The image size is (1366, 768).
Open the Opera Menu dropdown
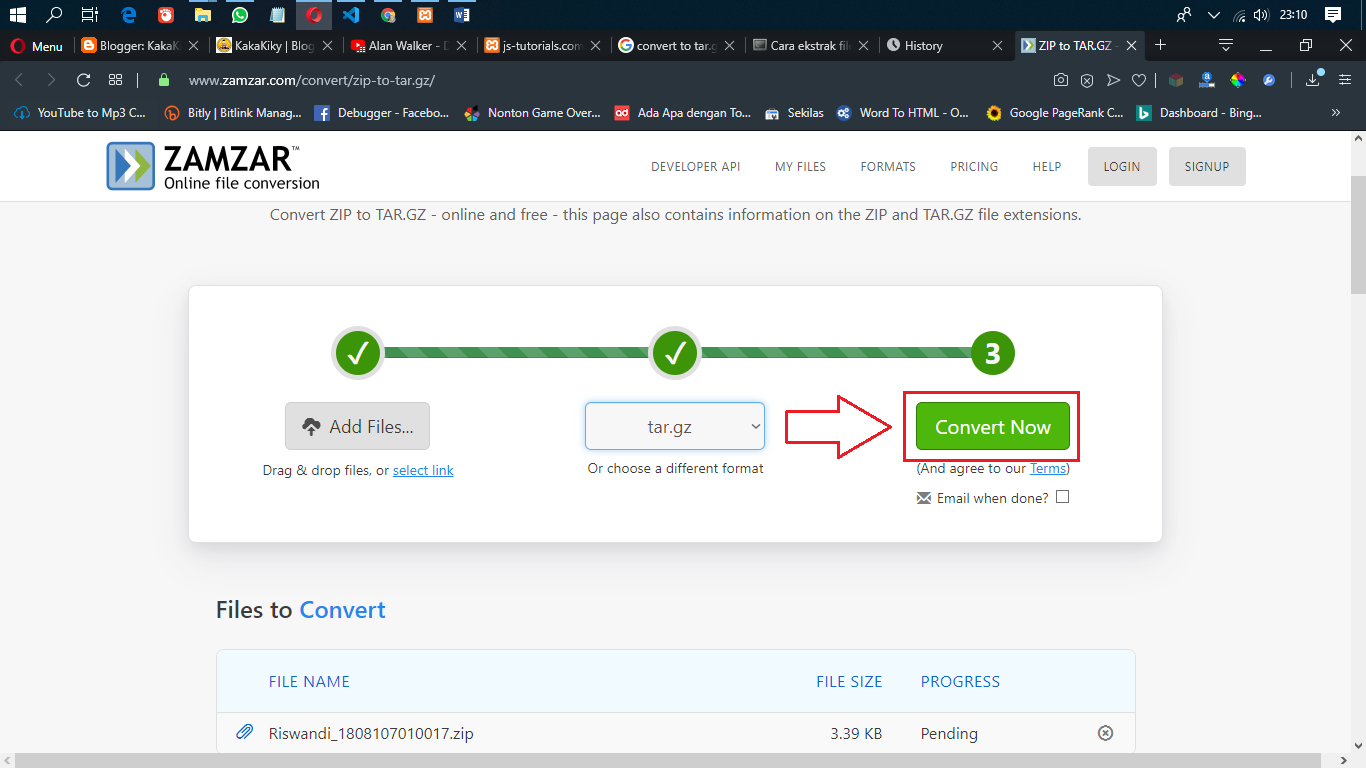[x=37, y=46]
